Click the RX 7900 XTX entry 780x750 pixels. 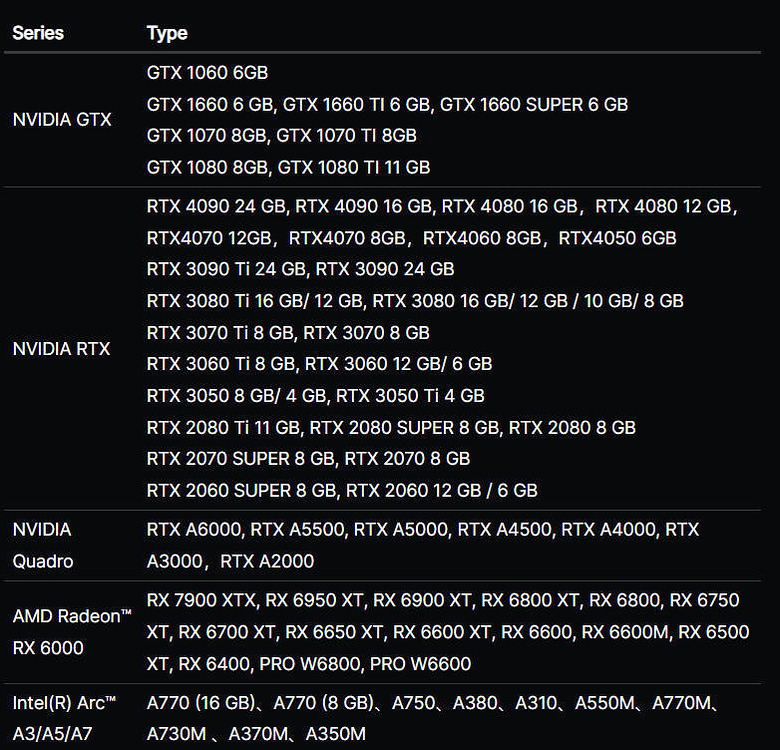pos(201,600)
